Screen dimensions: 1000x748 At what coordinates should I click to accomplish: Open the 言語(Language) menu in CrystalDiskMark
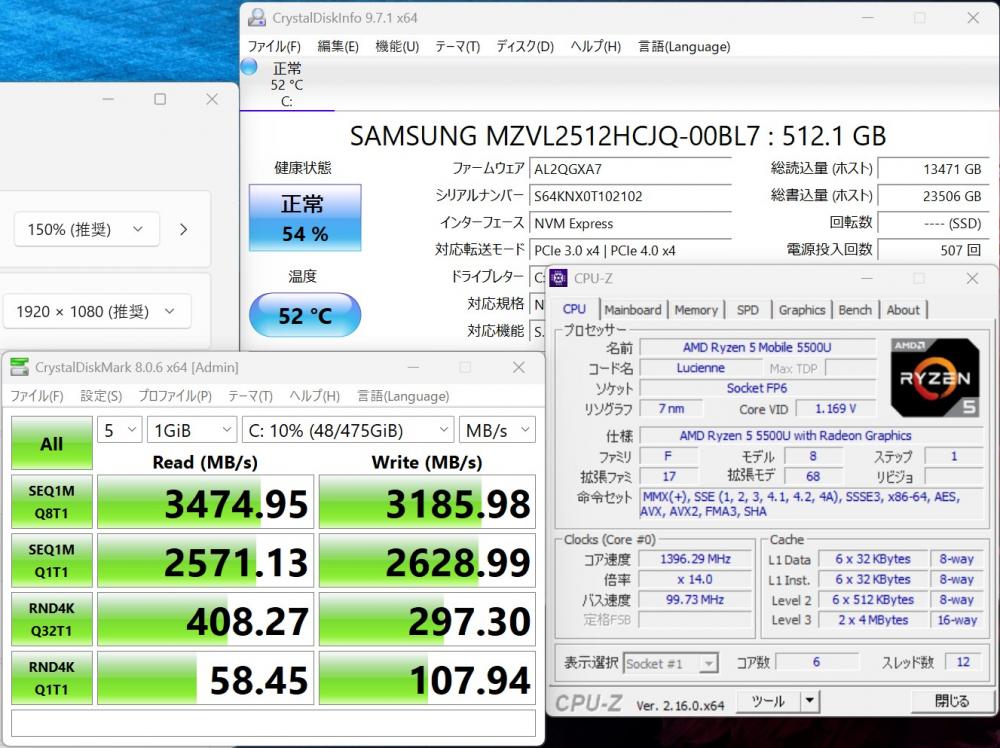click(403, 396)
